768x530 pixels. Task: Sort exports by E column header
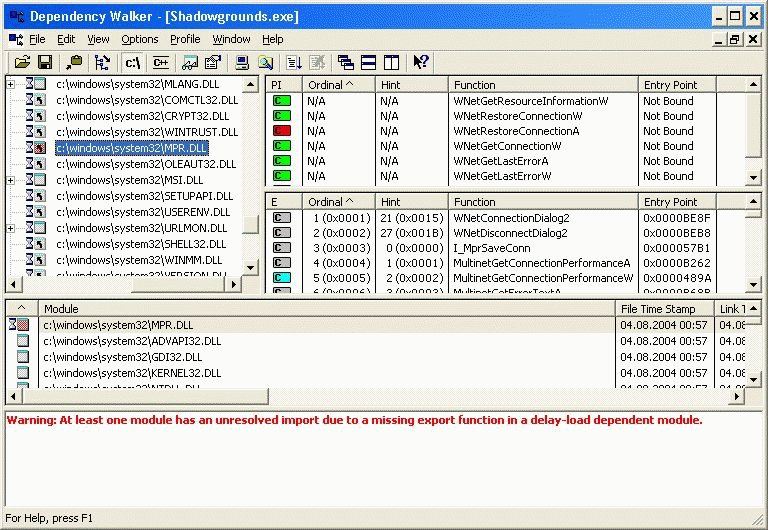[284, 202]
